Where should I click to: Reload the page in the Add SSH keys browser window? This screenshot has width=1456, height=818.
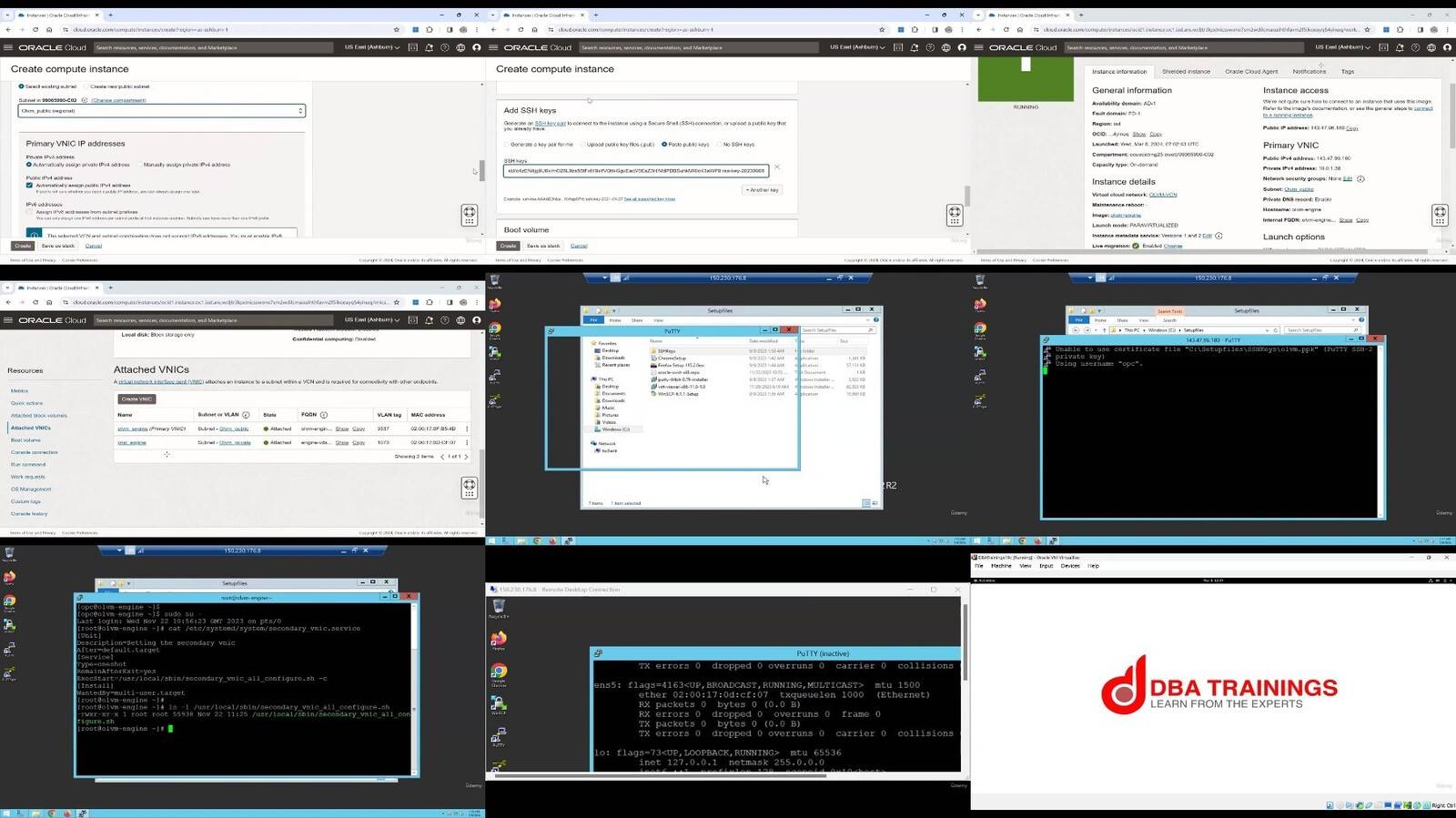pyautogui.click(x=521, y=29)
